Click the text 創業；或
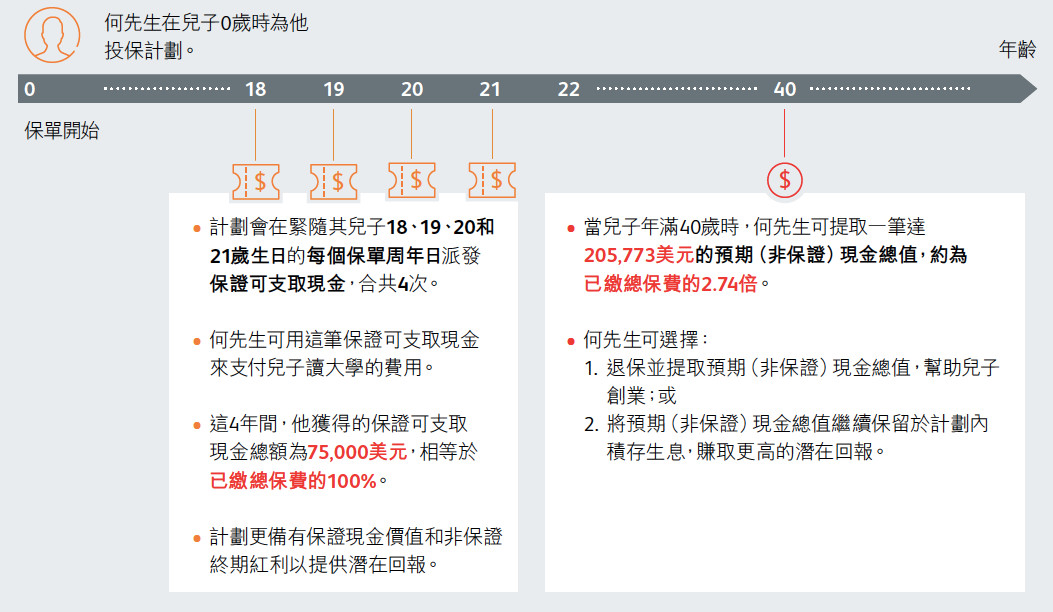Viewport: 1053px width, 612px height. [641, 396]
